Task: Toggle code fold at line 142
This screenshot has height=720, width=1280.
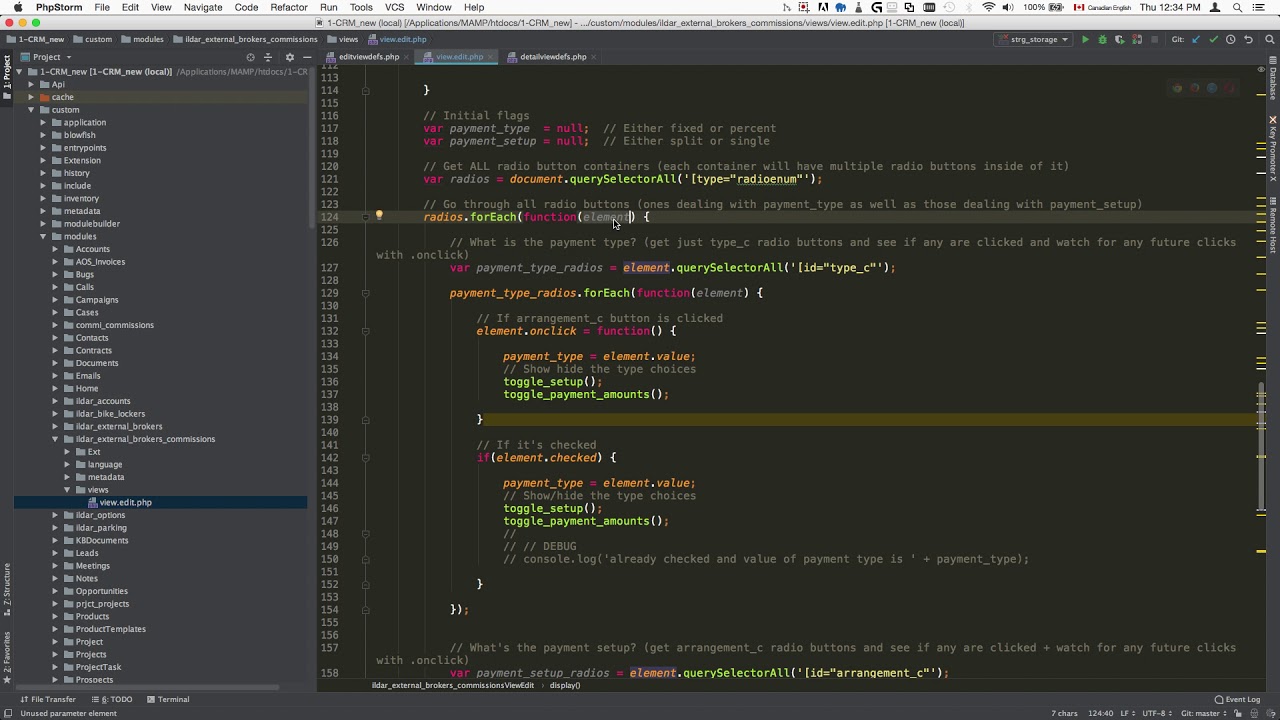Action: (365, 458)
